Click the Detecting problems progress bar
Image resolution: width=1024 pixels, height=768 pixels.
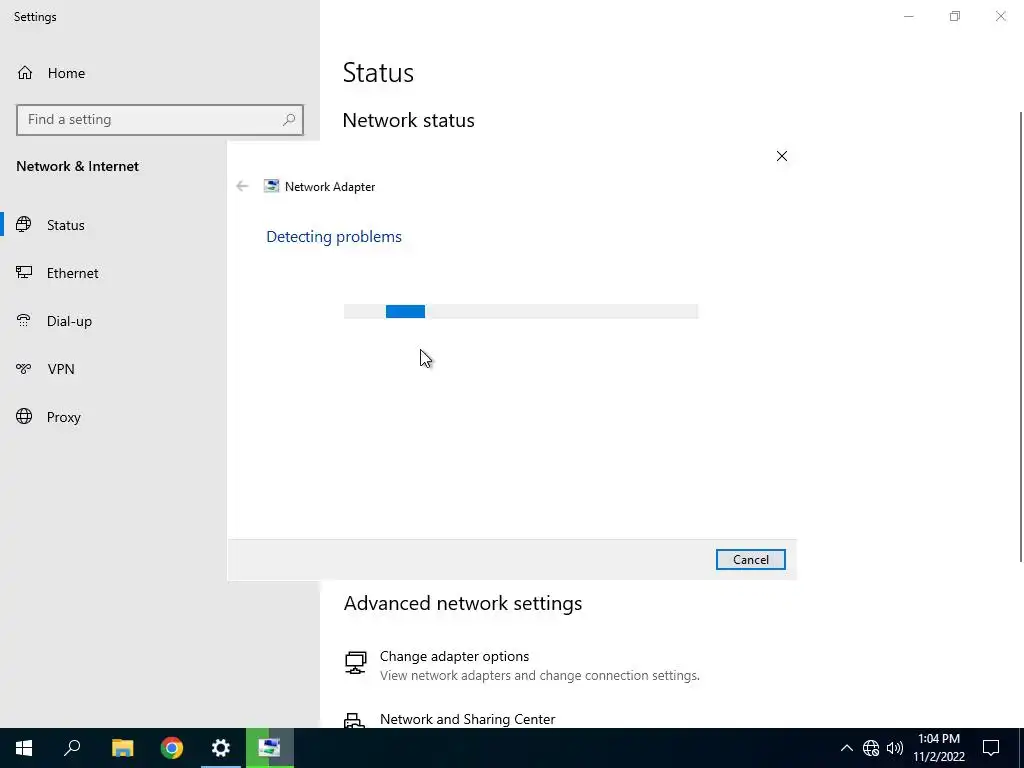(x=521, y=312)
